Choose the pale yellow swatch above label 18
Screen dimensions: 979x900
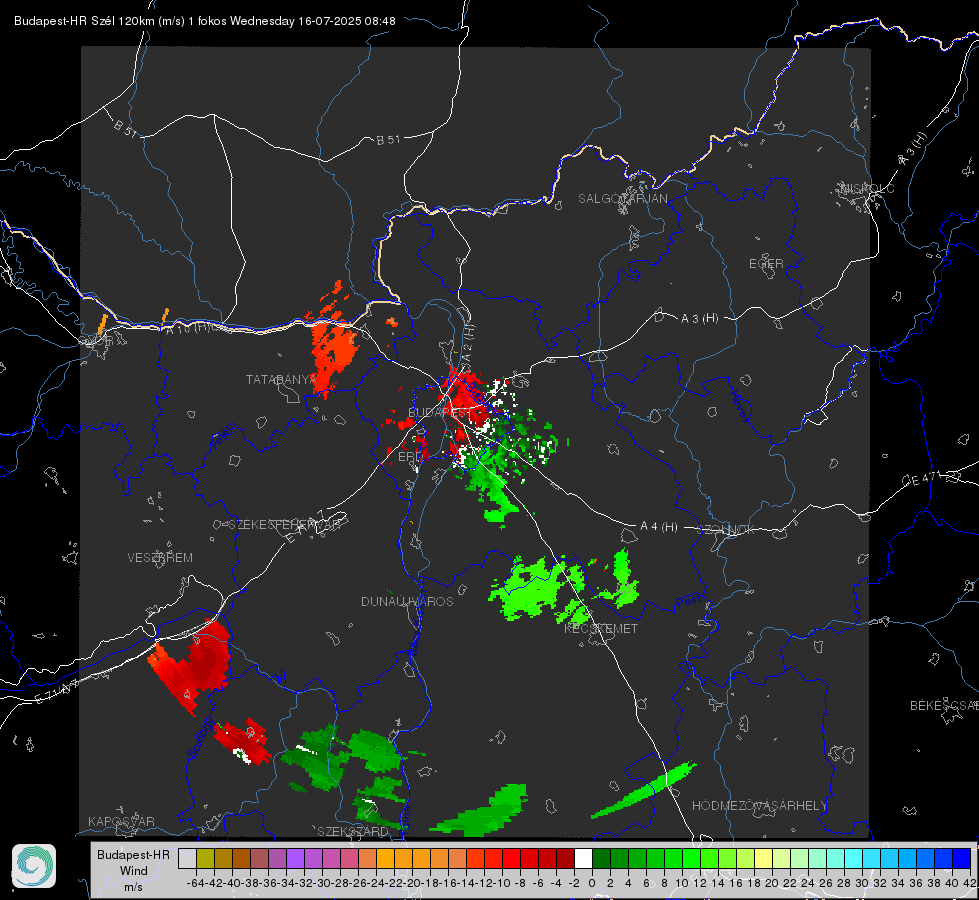click(764, 858)
